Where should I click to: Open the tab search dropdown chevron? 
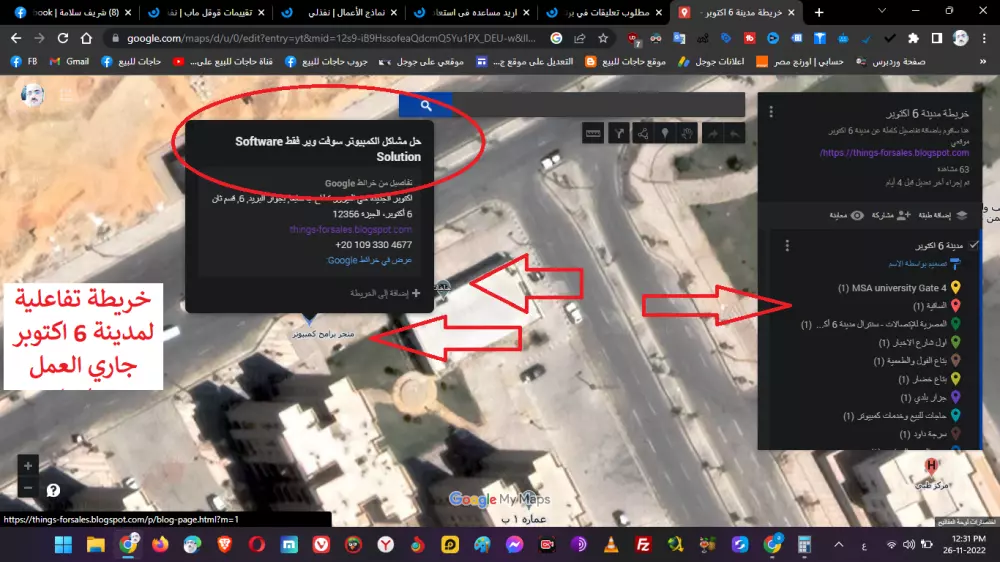tap(881, 11)
